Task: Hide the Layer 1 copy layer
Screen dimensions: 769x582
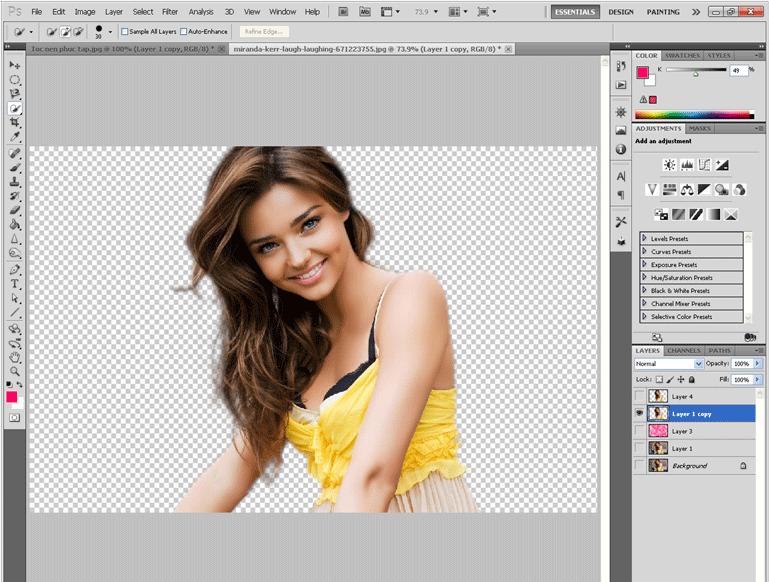Action: (x=640, y=413)
